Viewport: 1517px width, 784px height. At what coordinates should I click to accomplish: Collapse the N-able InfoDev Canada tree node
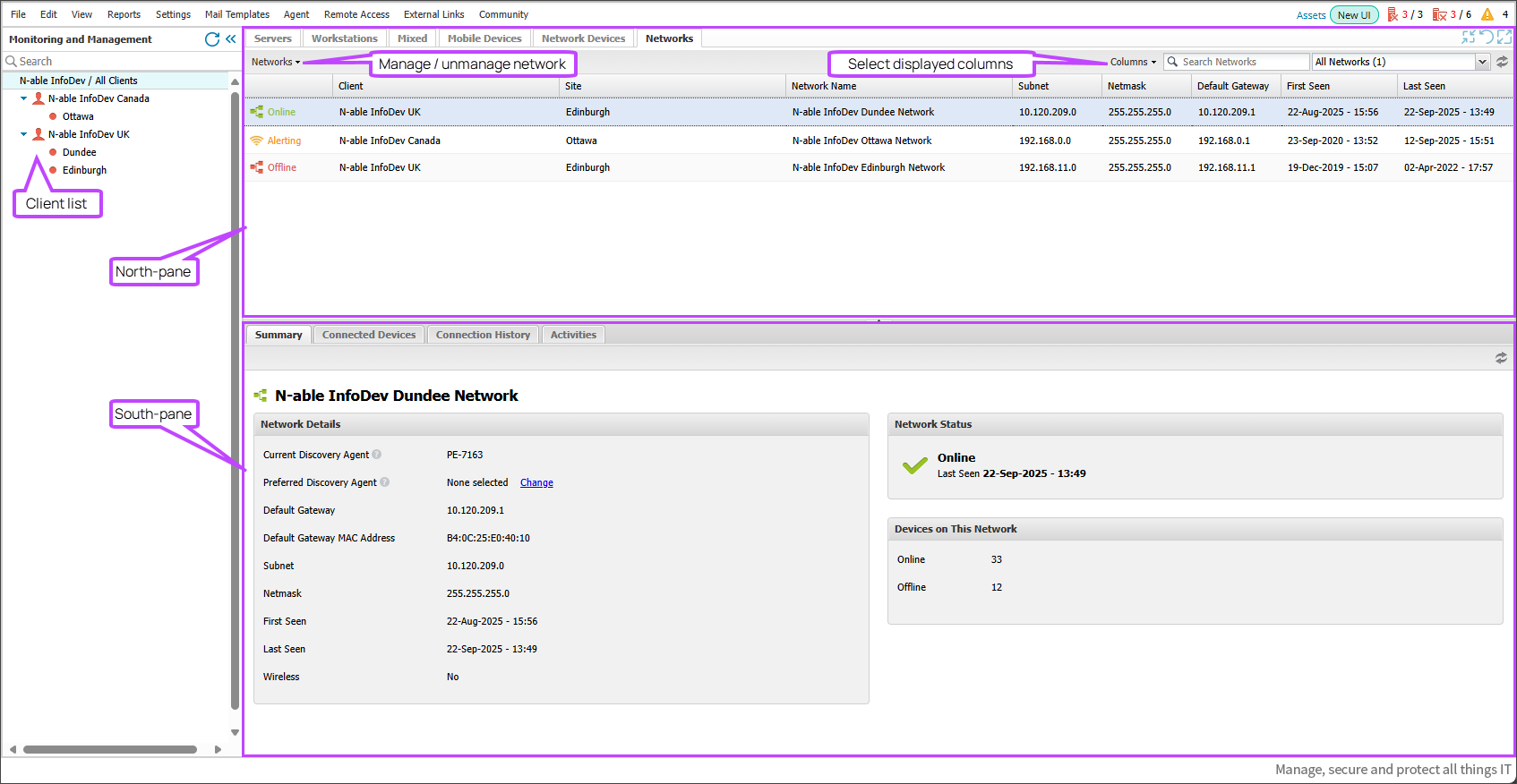pyautogui.click(x=24, y=98)
